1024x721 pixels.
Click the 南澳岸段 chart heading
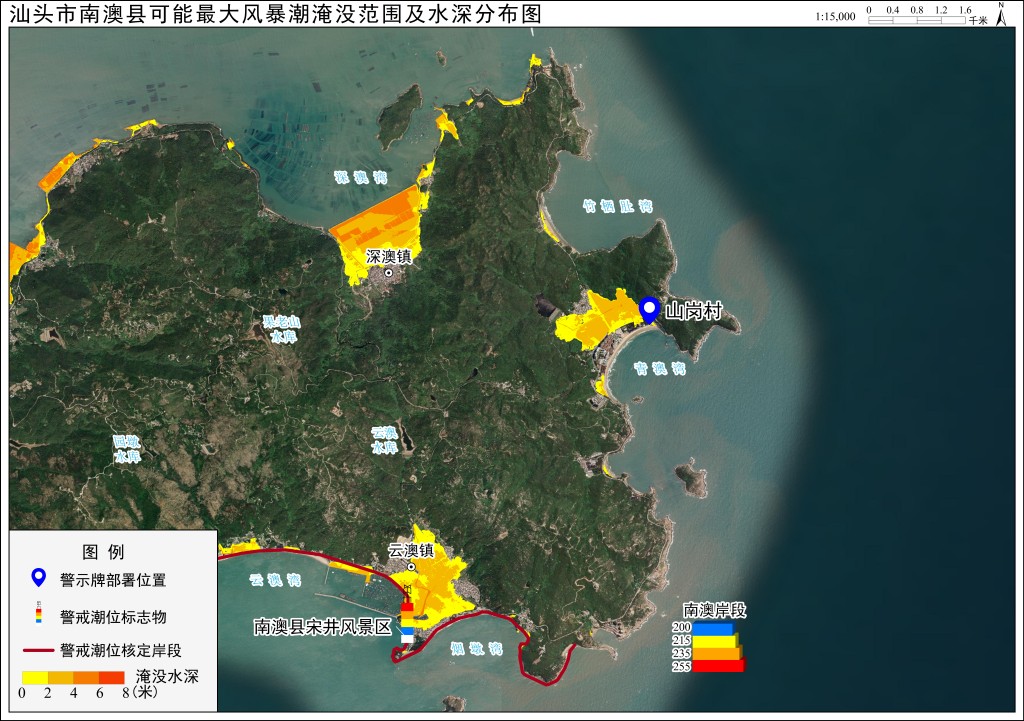tap(714, 610)
